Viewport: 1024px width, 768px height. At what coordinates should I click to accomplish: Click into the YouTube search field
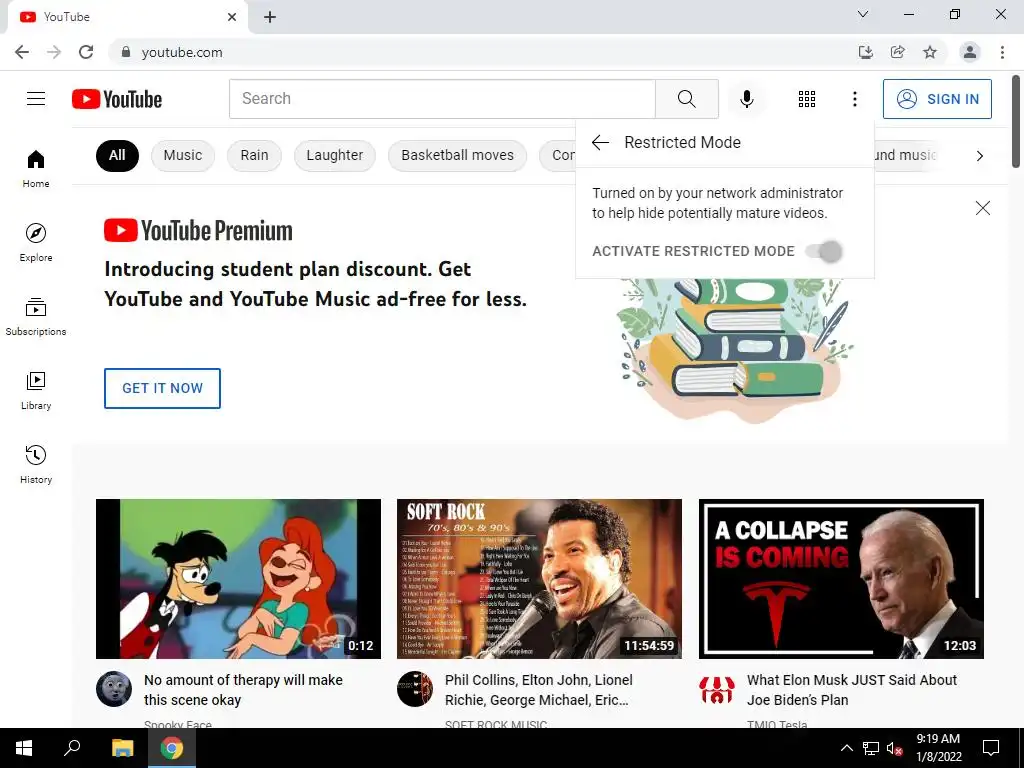442,99
